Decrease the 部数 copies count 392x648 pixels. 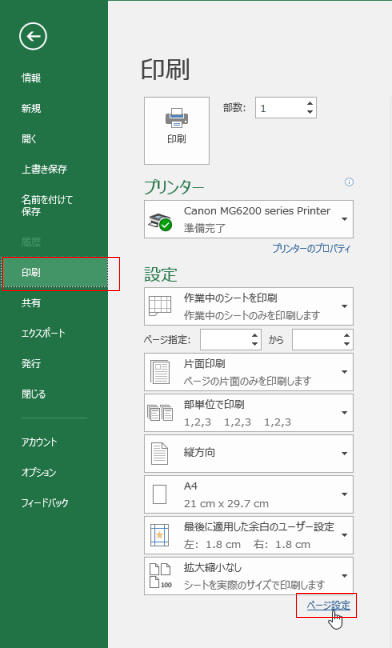[310, 112]
